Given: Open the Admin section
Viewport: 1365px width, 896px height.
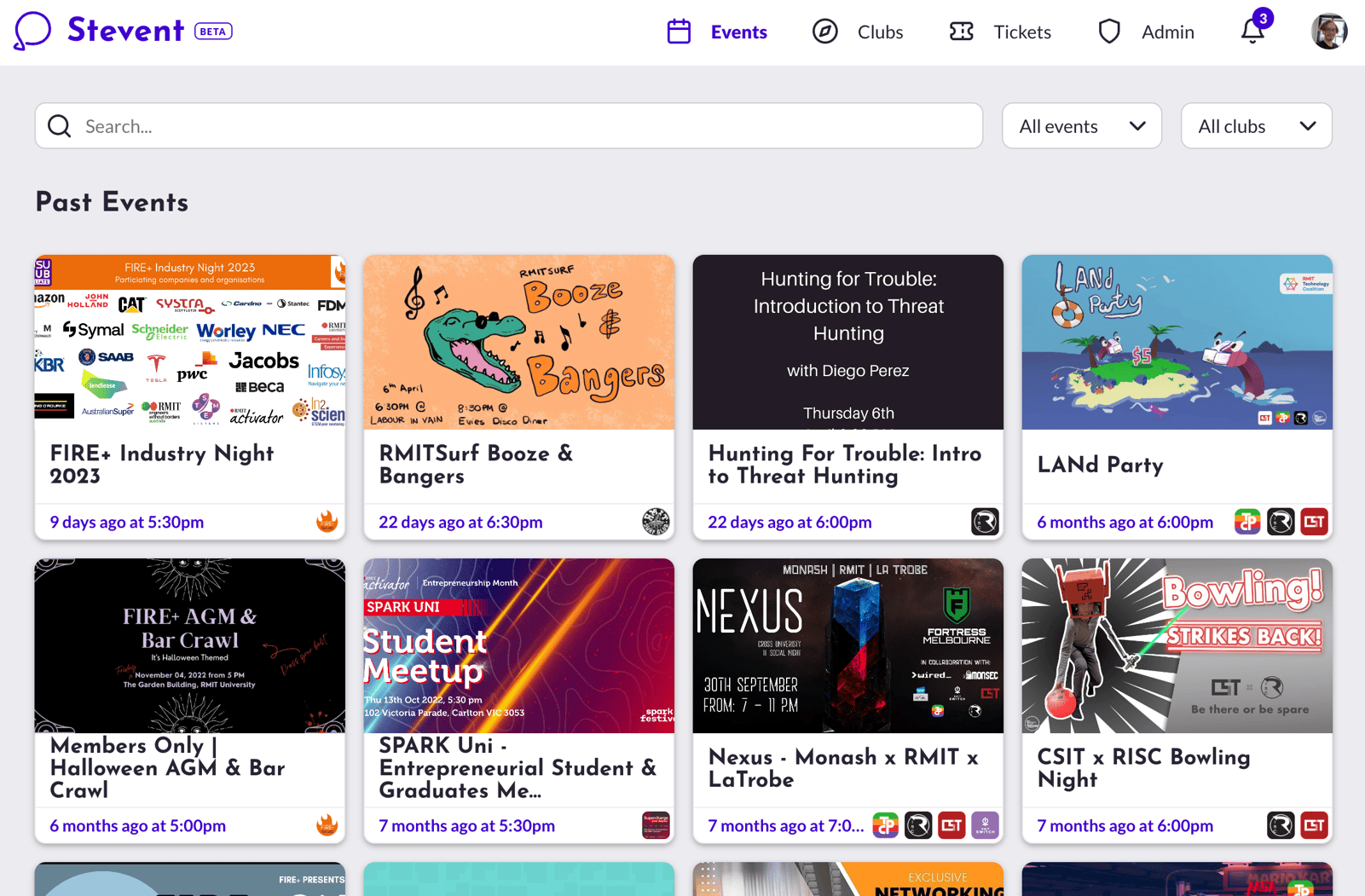Looking at the screenshot, I should click(x=1146, y=32).
